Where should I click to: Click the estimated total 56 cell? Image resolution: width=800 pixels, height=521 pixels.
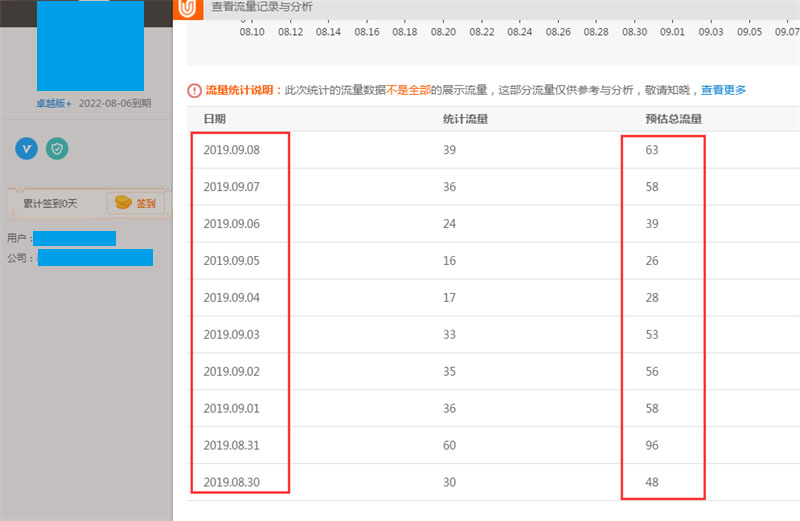pos(652,371)
